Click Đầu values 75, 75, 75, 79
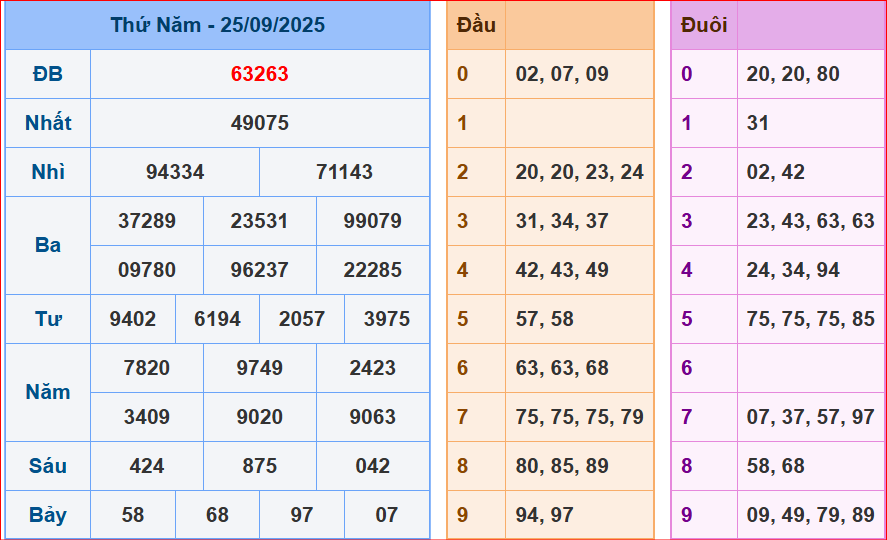 click(579, 417)
